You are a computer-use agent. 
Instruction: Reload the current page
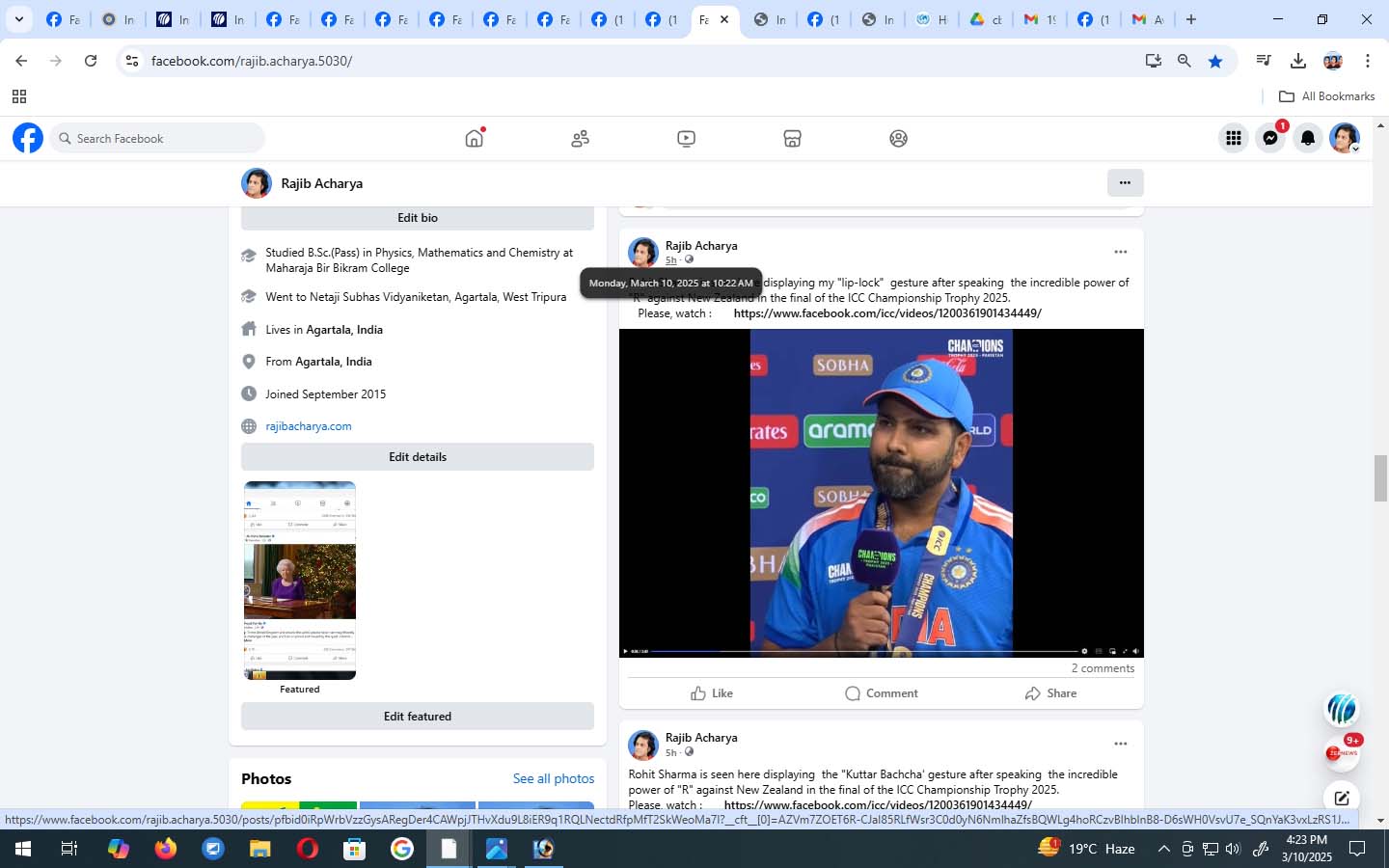(91, 61)
